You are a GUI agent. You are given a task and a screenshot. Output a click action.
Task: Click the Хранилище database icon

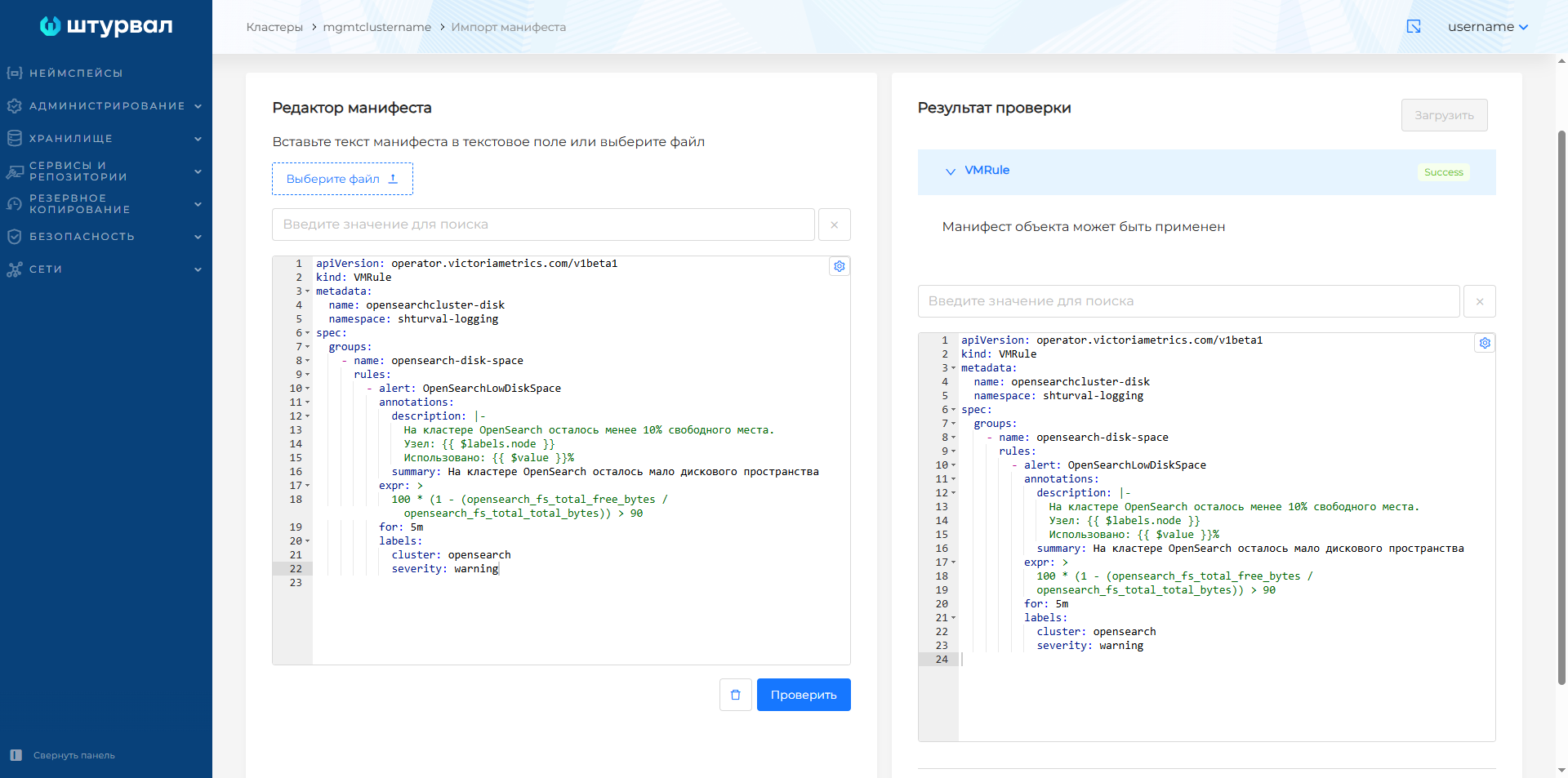pos(14,139)
